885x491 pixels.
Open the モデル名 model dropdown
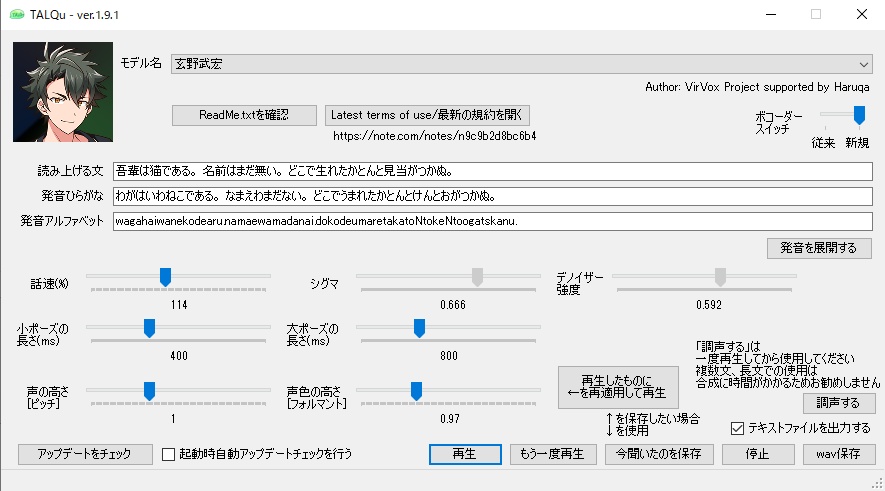pyautogui.click(x=522, y=64)
